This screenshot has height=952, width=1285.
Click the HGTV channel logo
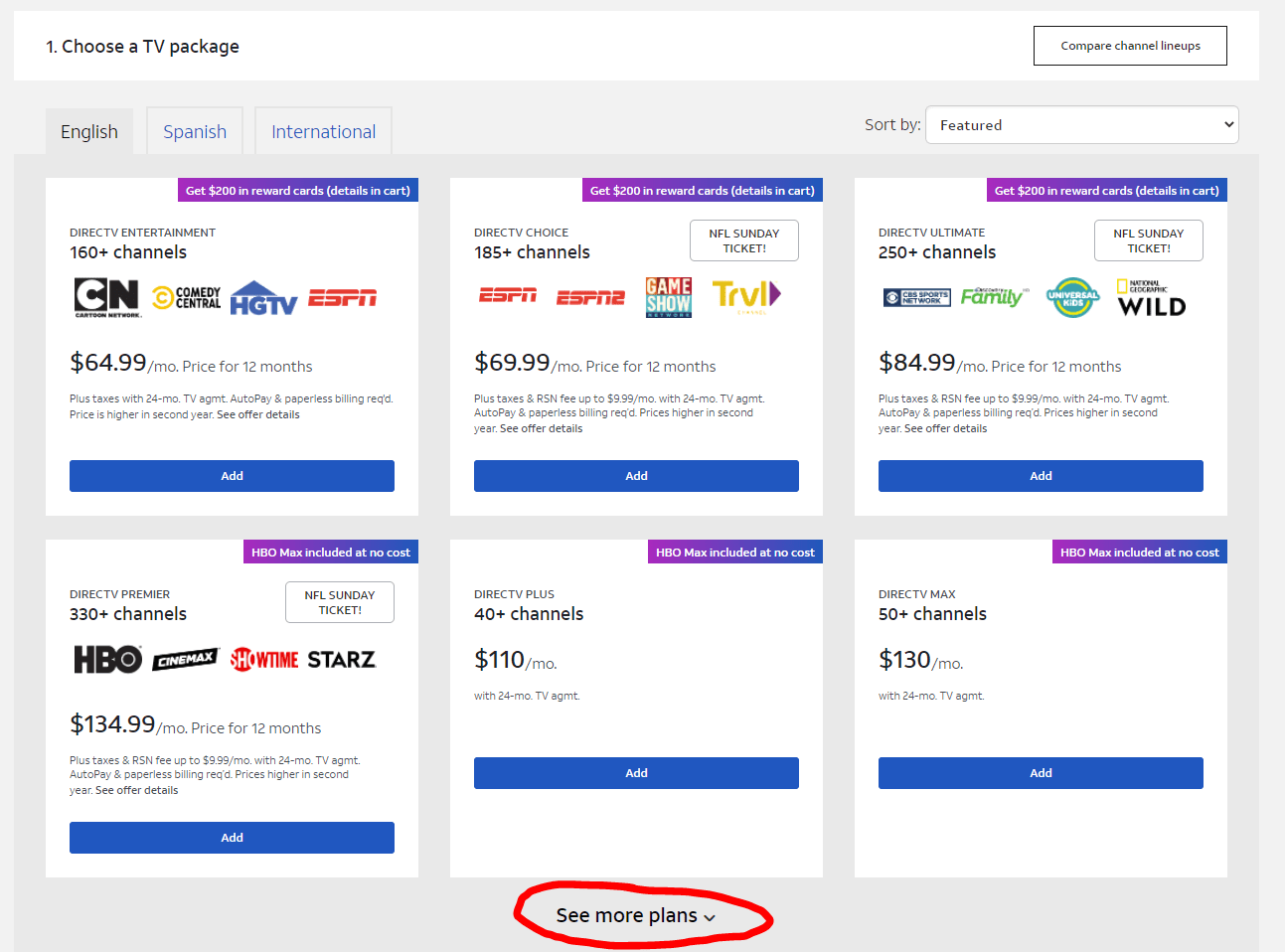(263, 298)
